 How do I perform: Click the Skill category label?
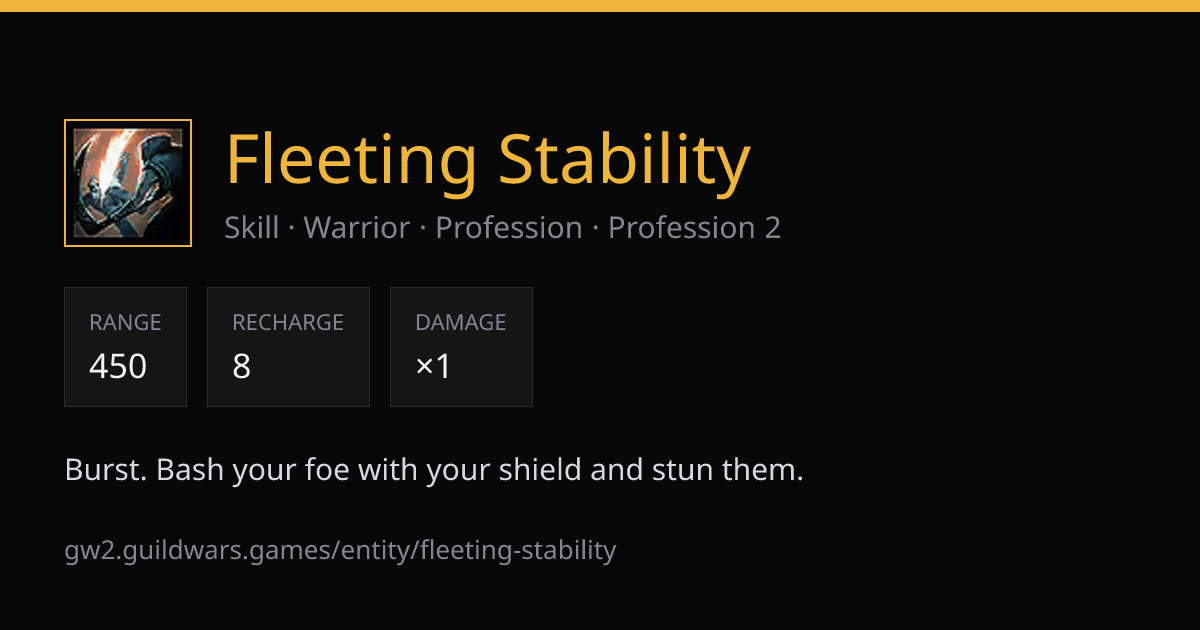(252, 228)
